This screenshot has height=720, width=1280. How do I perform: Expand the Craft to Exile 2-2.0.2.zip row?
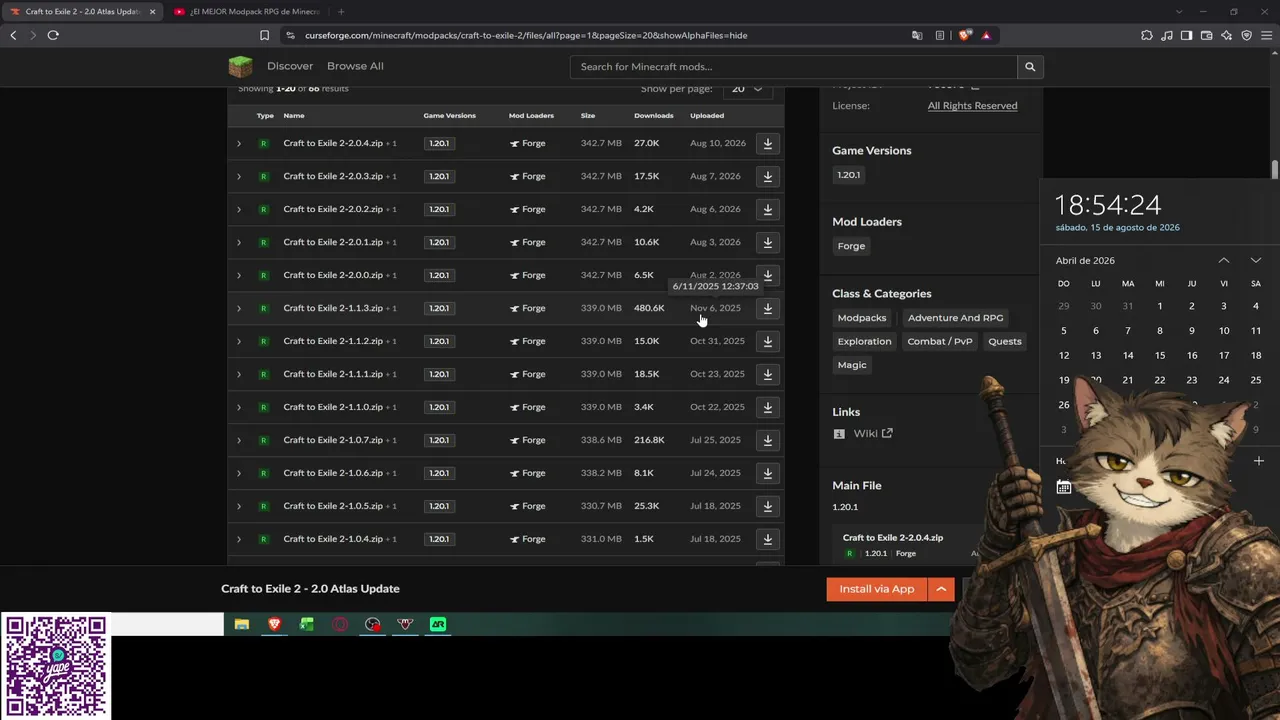pyautogui.click(x=239, y=209)
